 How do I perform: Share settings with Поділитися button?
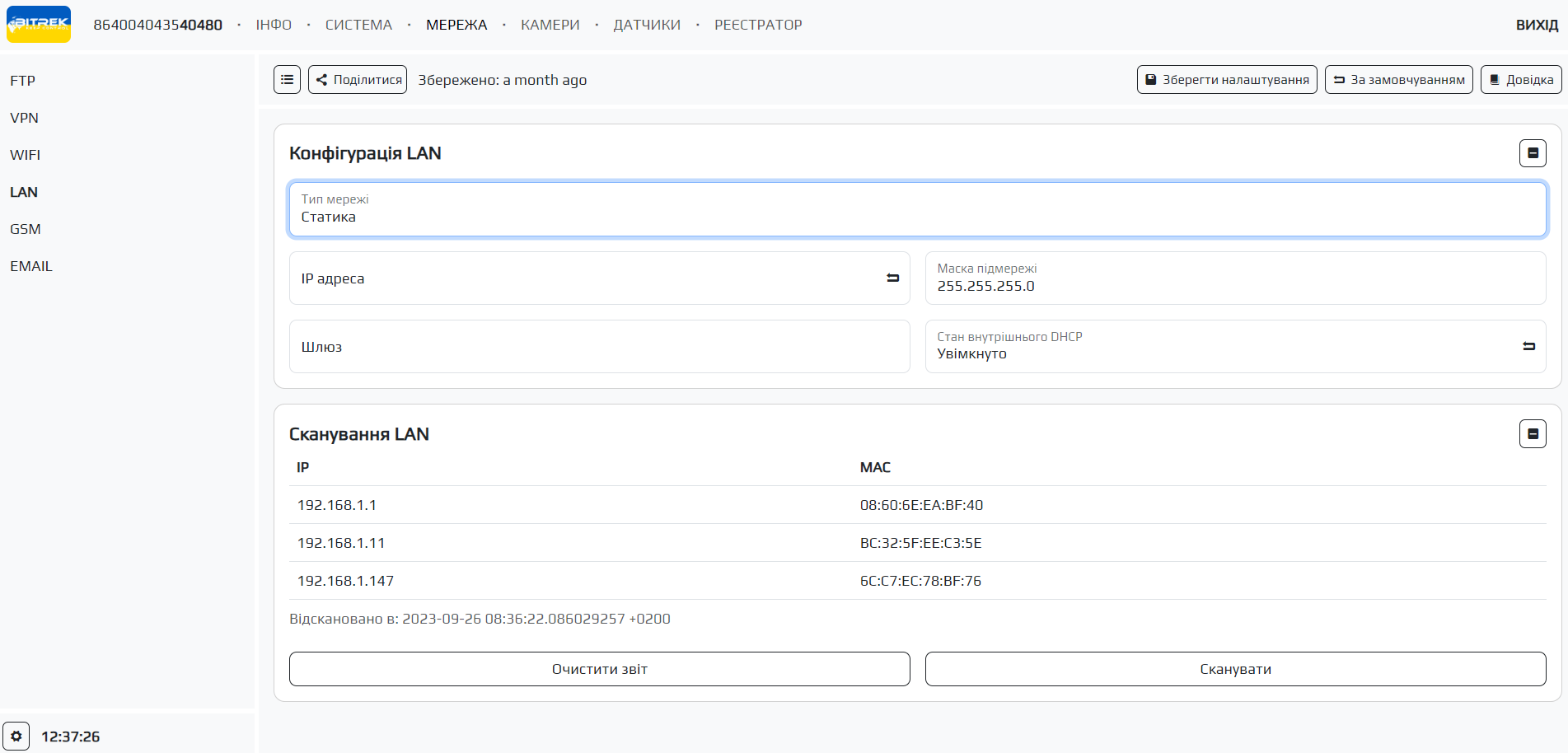coord(358,80)
